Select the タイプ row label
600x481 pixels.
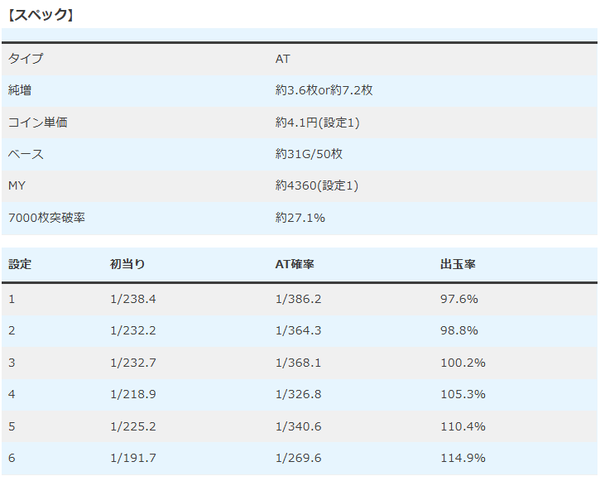[26, 59]
